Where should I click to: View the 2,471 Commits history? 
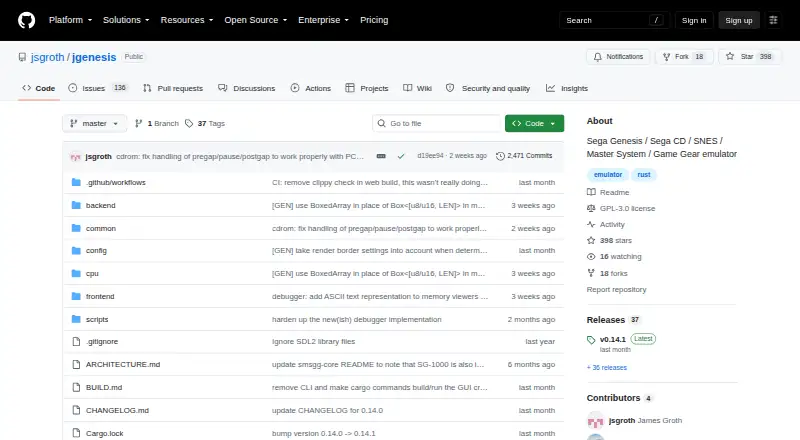click(x=524, y=156)
